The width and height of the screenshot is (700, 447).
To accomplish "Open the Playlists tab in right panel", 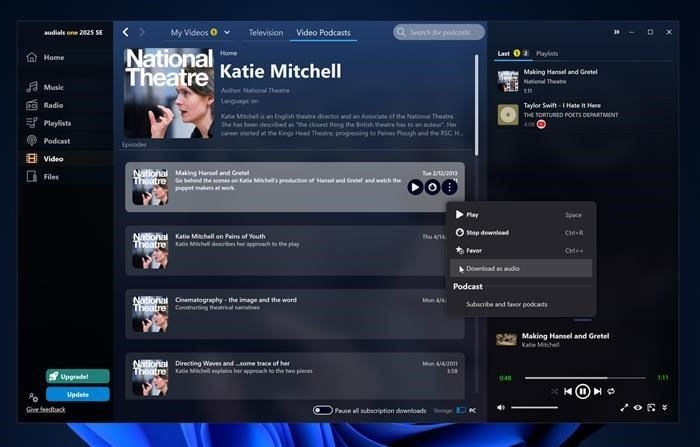I will click(x=547, y=54).
